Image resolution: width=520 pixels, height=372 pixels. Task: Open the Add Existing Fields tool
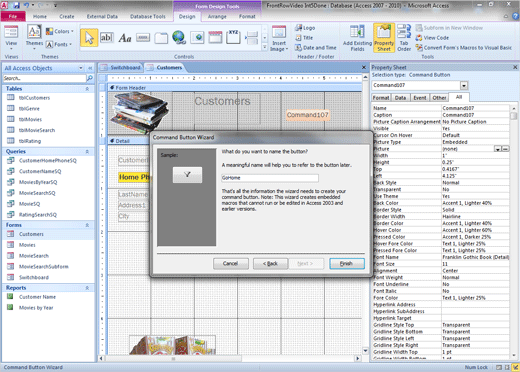pos(357,38)
